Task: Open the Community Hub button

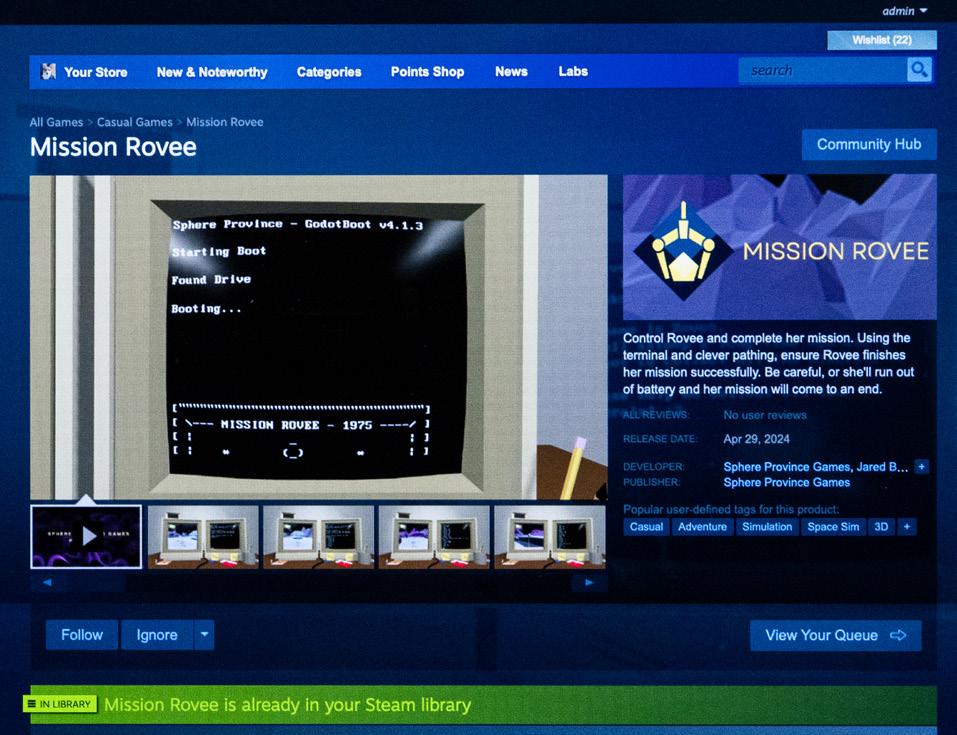Action: 869,144
